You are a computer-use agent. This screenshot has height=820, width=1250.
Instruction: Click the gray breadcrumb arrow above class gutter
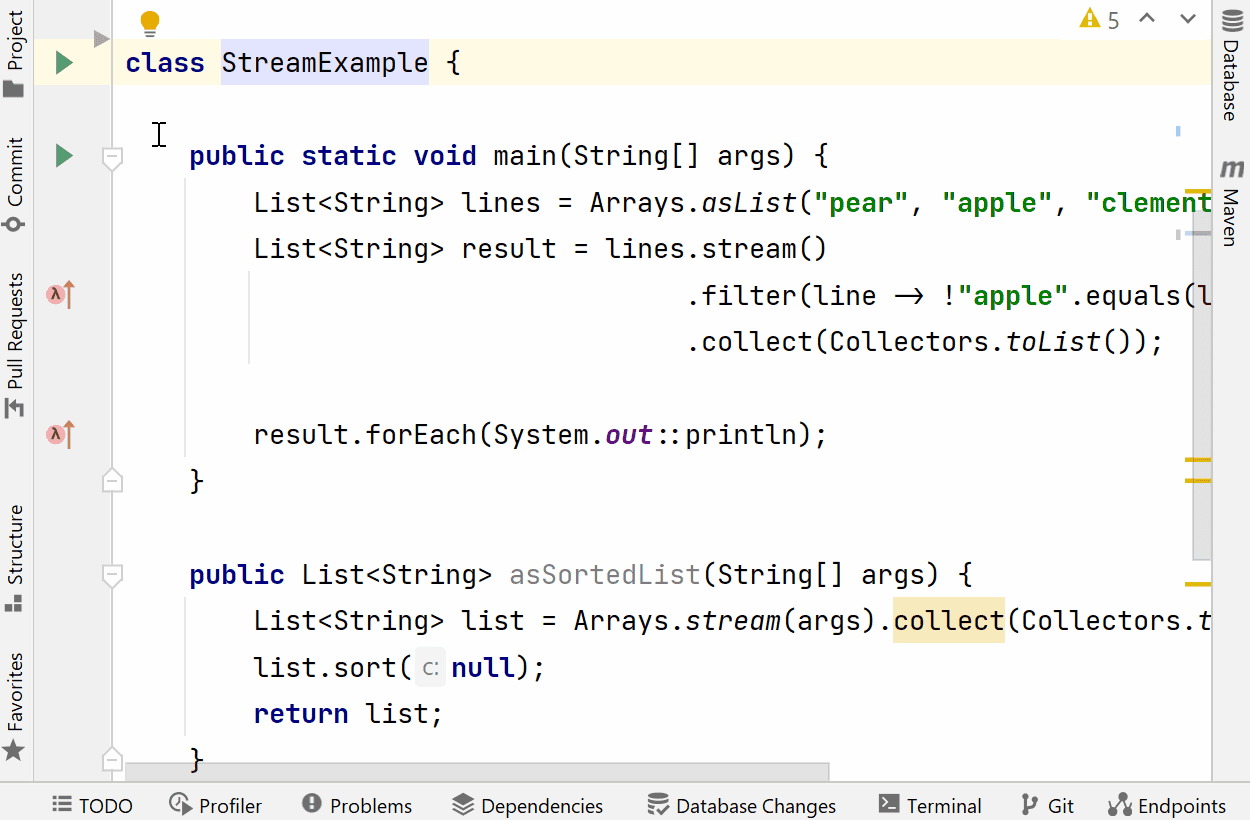point(101,39)
